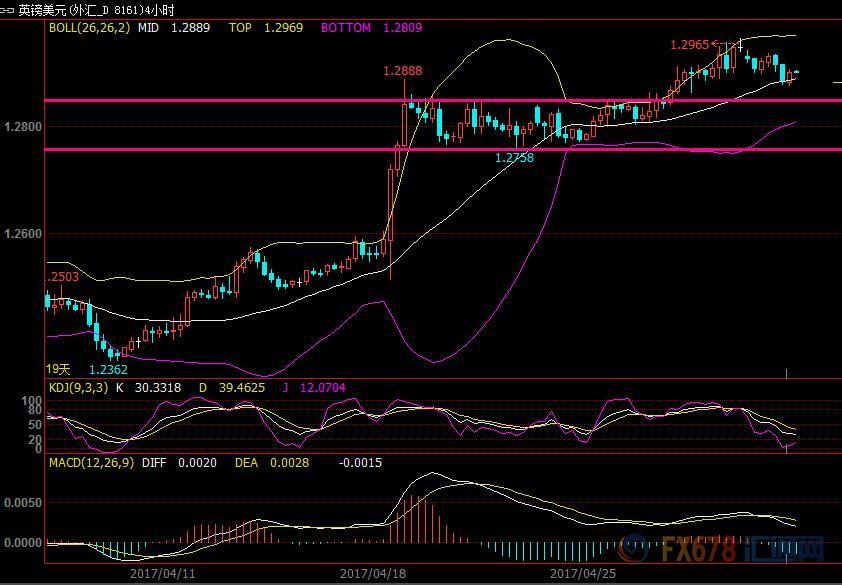Click the chart title 英镑美元 4小时
This screenshot has width=842, height=585.
[x=96, y=10]
